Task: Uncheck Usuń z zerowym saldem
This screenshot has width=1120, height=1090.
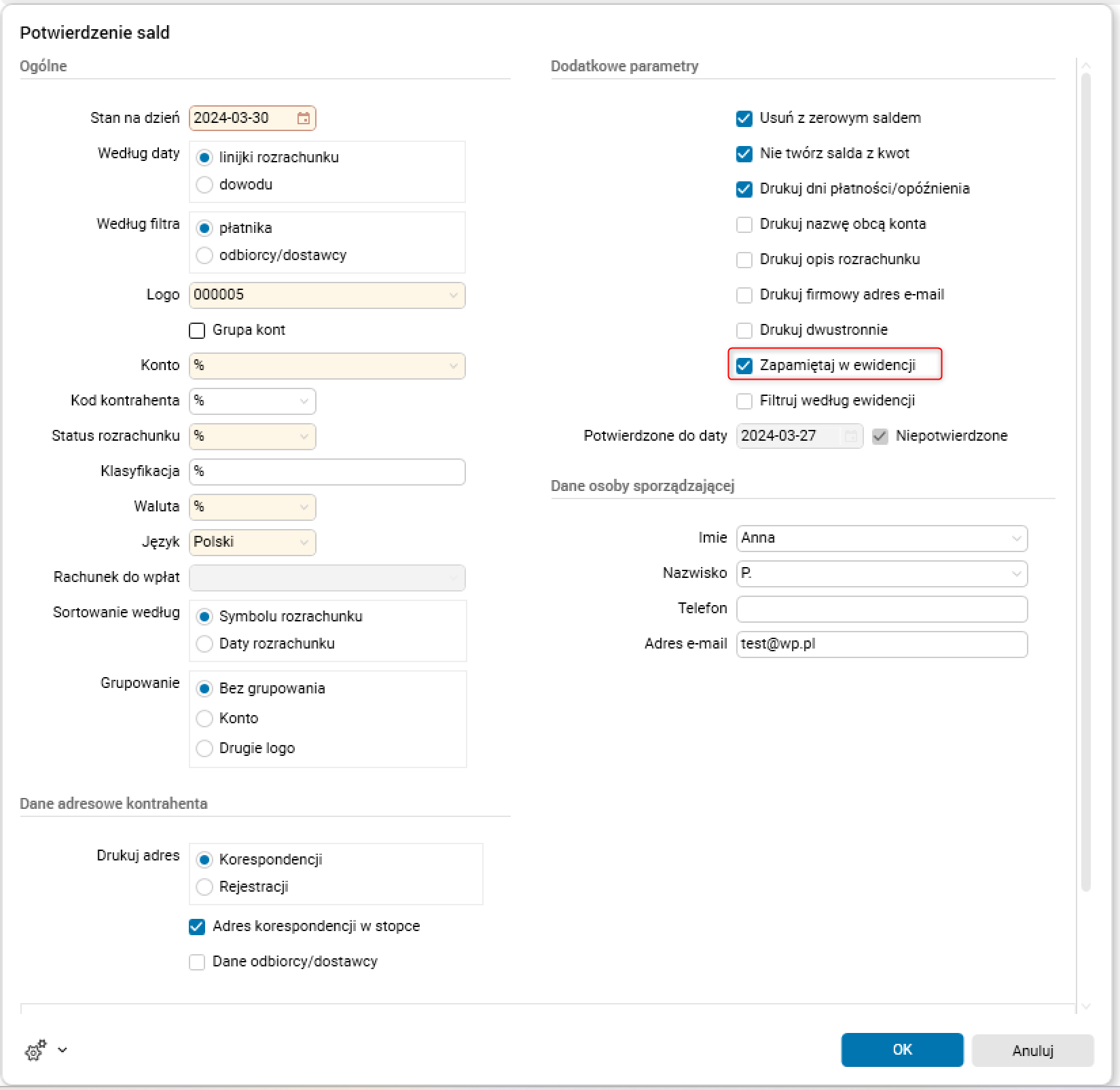Action: click(x=744, y=118)
